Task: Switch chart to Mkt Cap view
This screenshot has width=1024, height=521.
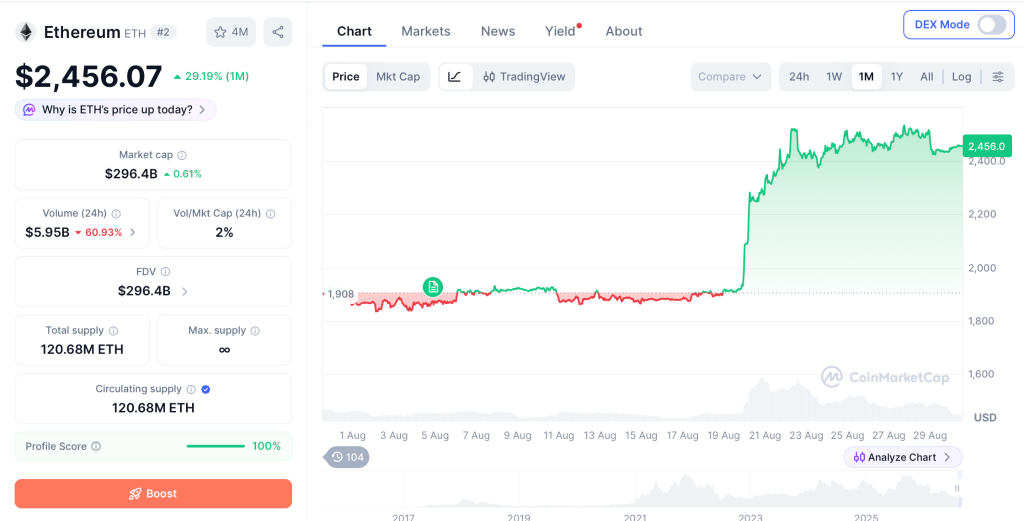Action: tap(398, 76)
